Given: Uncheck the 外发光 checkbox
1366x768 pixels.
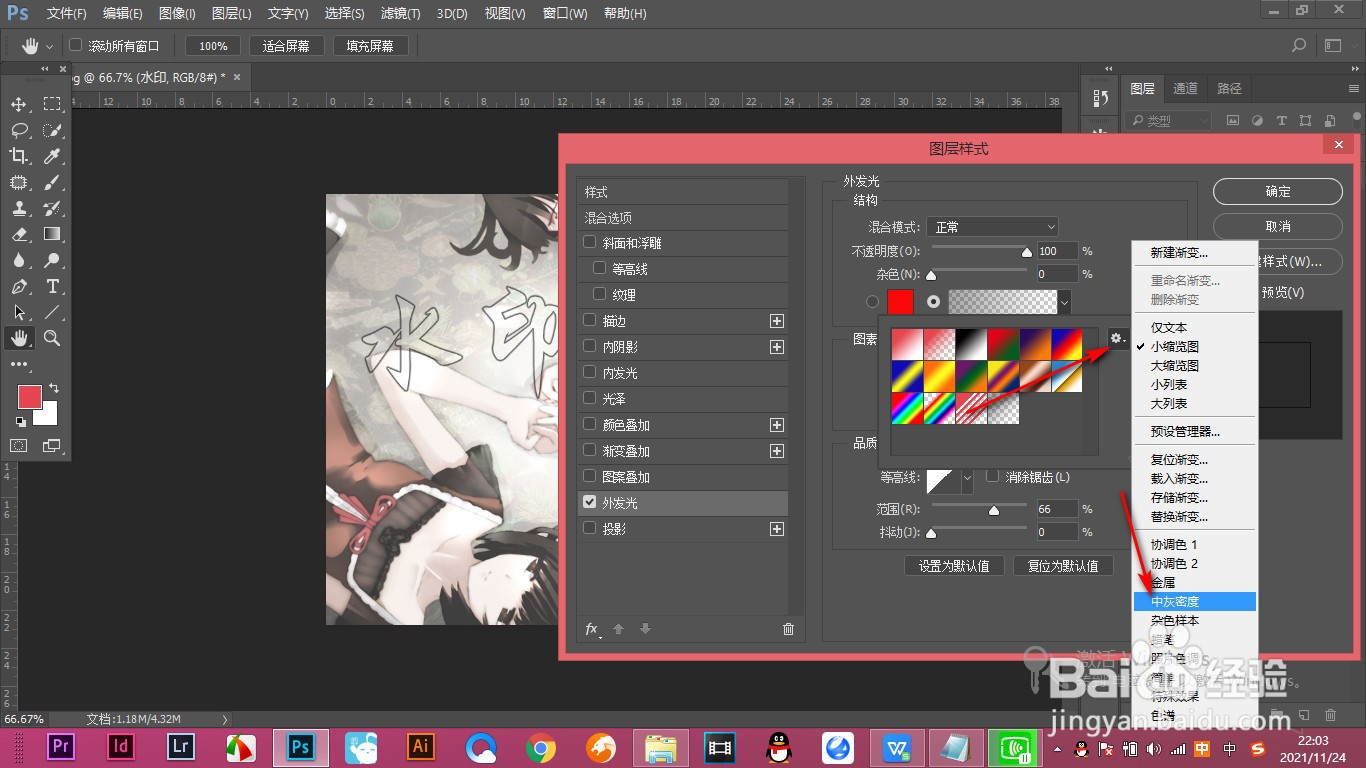Looking at the screenshot, I should pos(590,503).
